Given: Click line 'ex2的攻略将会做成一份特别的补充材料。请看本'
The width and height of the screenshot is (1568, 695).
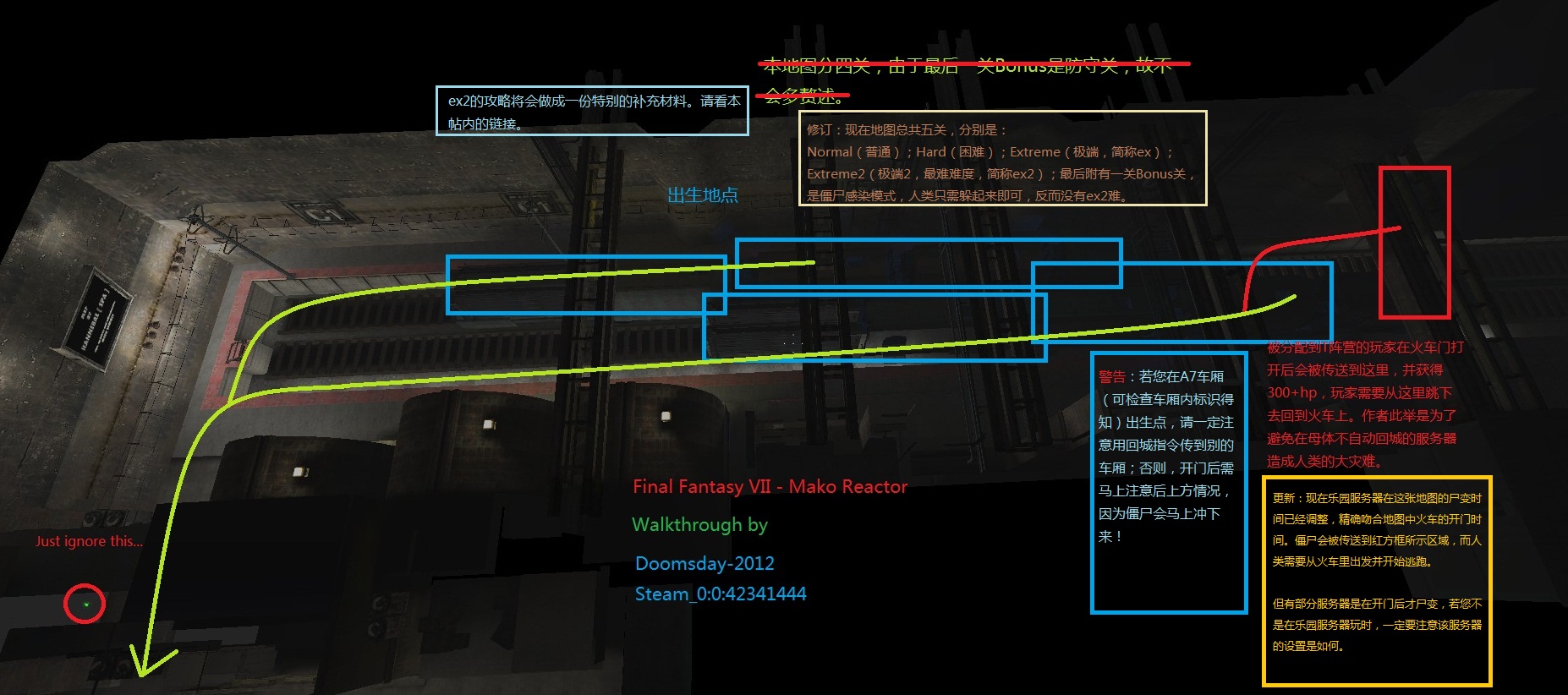Looking at the screenshot, I should point(594,101).
